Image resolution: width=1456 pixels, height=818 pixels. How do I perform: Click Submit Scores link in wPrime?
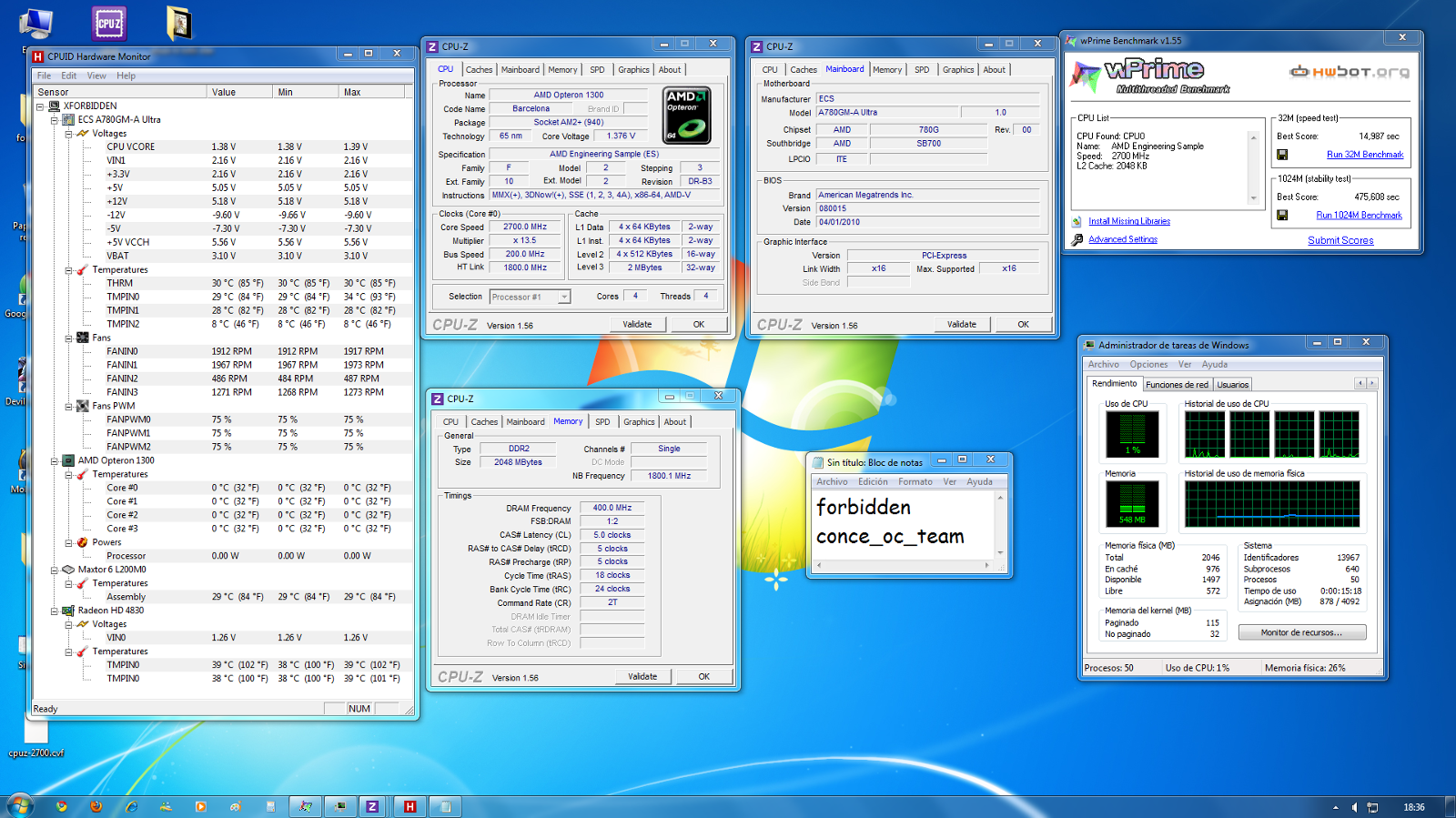coord(1340,240)
